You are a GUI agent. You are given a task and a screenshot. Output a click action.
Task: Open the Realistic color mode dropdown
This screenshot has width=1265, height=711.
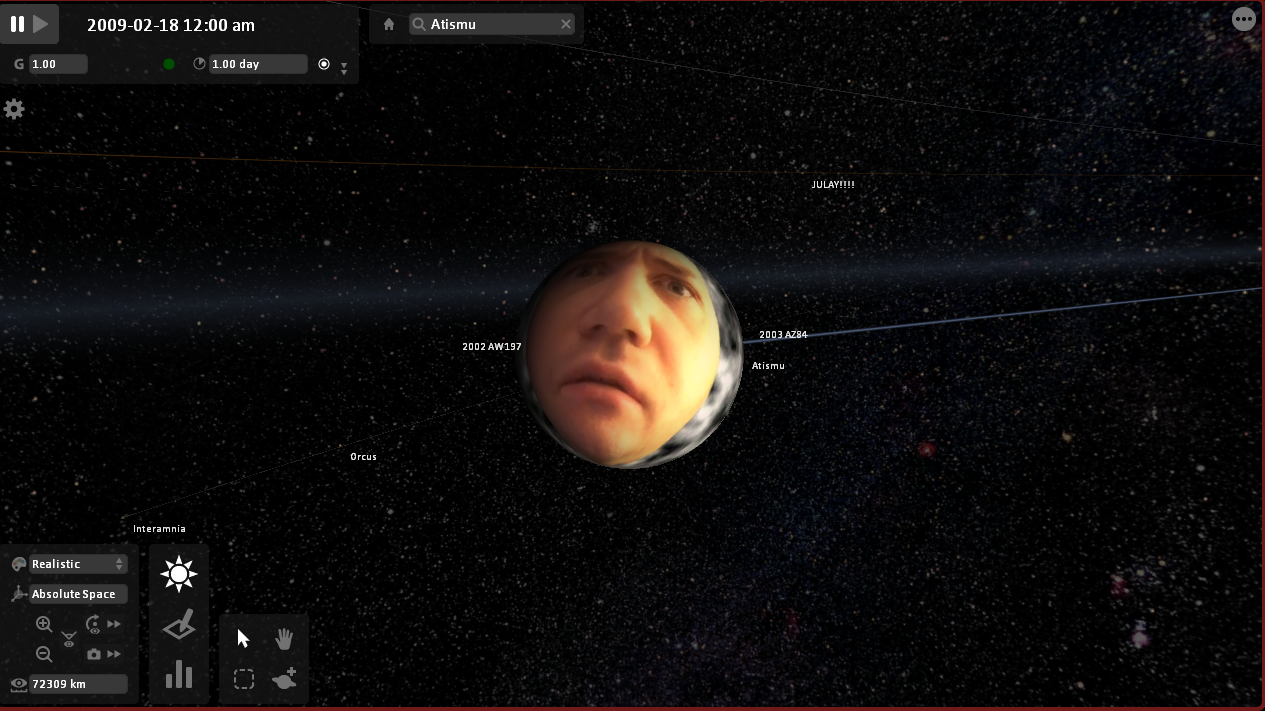(x=78, y=564)
